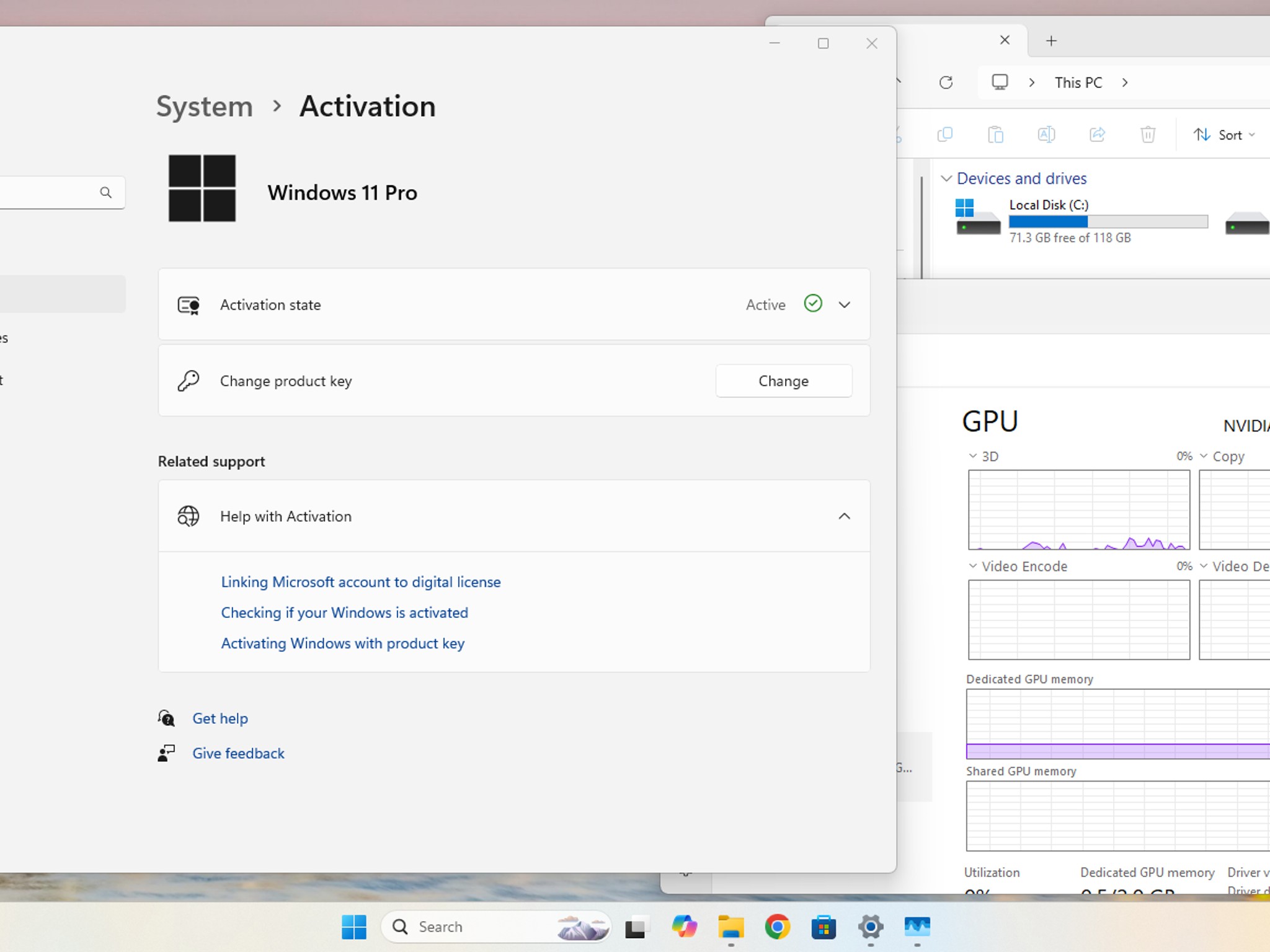1270x952 pixels.
Task: Click the globe icon beside Help with Activation
Action: click(189, 516)
